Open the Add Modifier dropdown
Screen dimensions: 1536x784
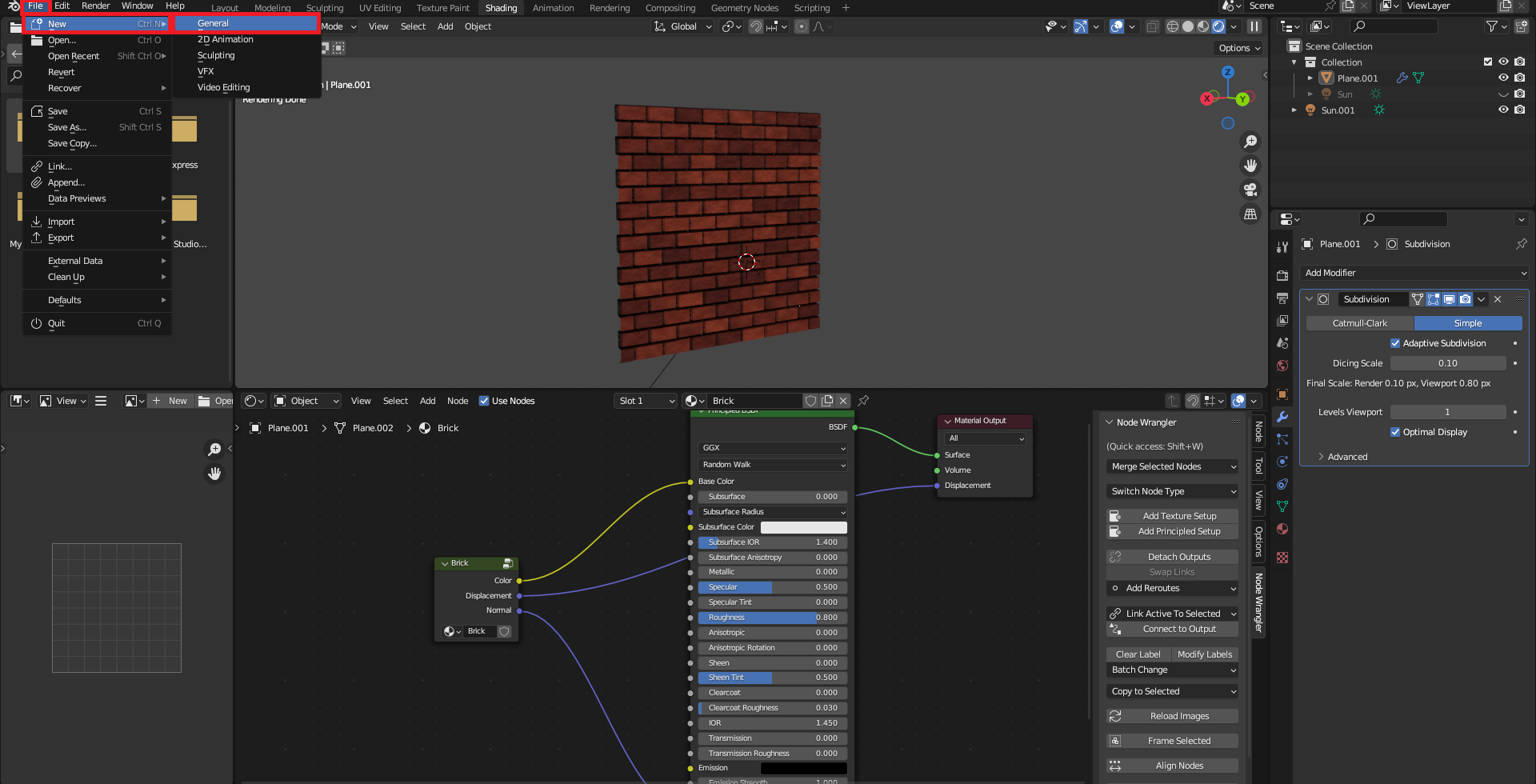tap(1414, 273)
